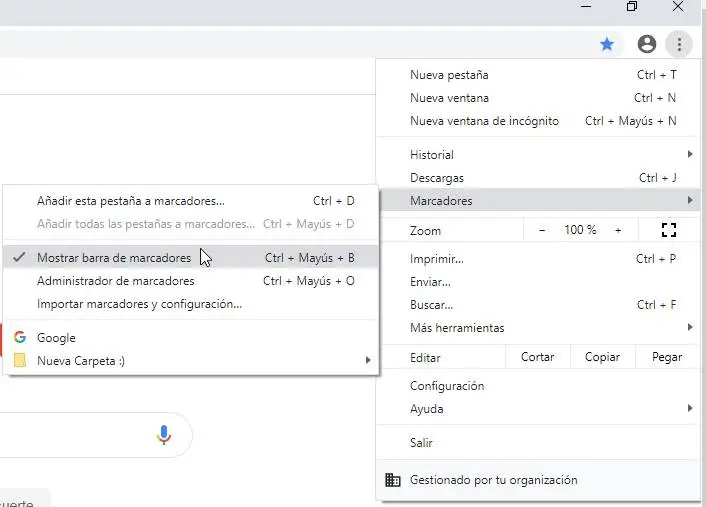This screenshot has width=706, height=507.
Task: Click the organization building icon
Action: tap(393, 480)
